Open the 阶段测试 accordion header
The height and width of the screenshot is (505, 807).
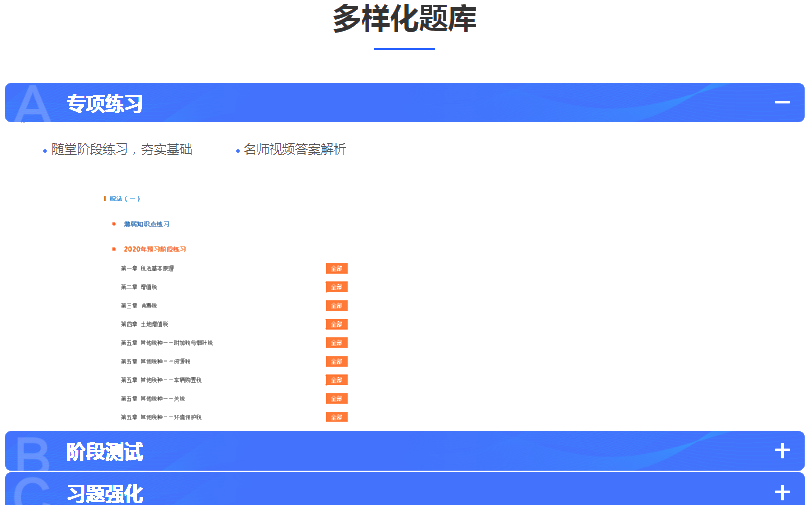click(x=105, y=452)
